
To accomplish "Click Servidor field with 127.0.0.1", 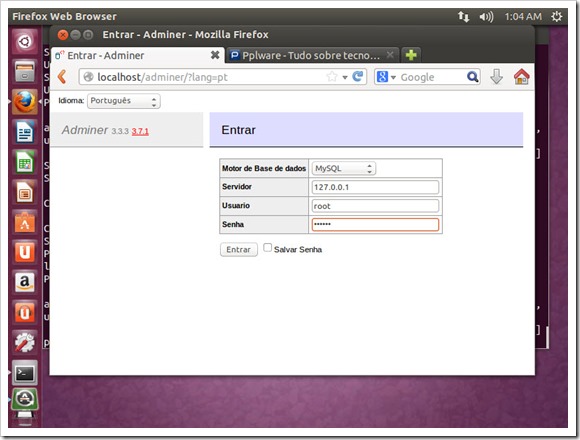I will (x=375, y=187).
